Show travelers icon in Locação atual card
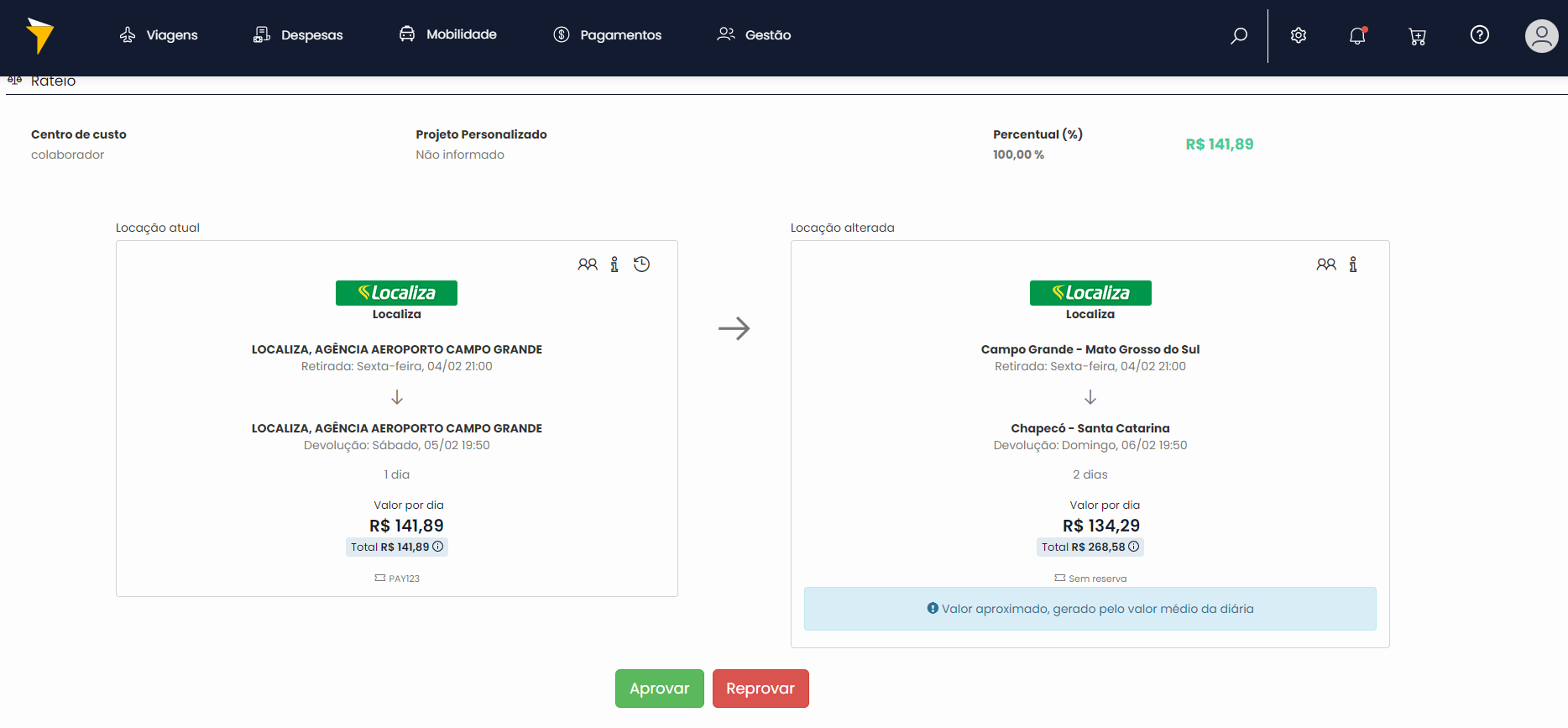The image size is (1568, 728). (x=588, y=264)
